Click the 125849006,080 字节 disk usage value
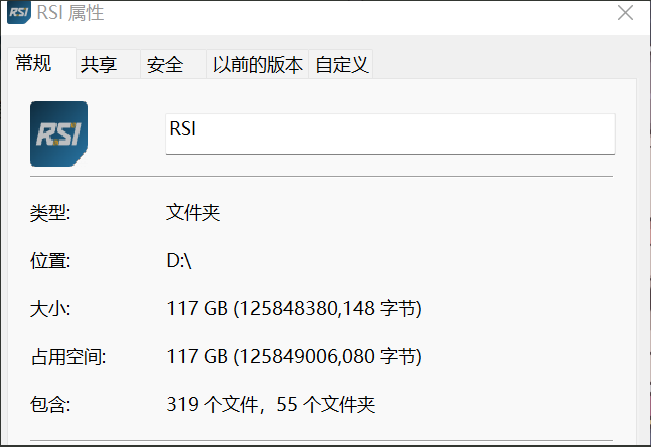The height and width of the screenshot is (447, 651). [x=294, y=356]
